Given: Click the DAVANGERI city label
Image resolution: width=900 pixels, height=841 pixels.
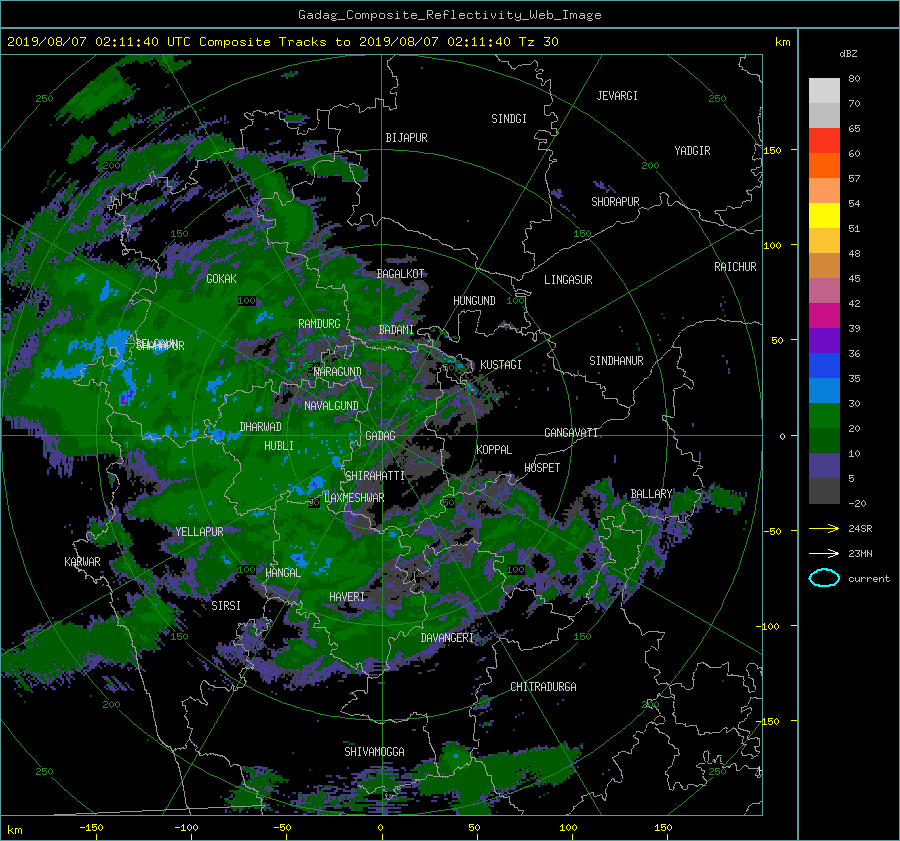Looking at the screenshot, I should pyautogui.click(x=447, y=638).
